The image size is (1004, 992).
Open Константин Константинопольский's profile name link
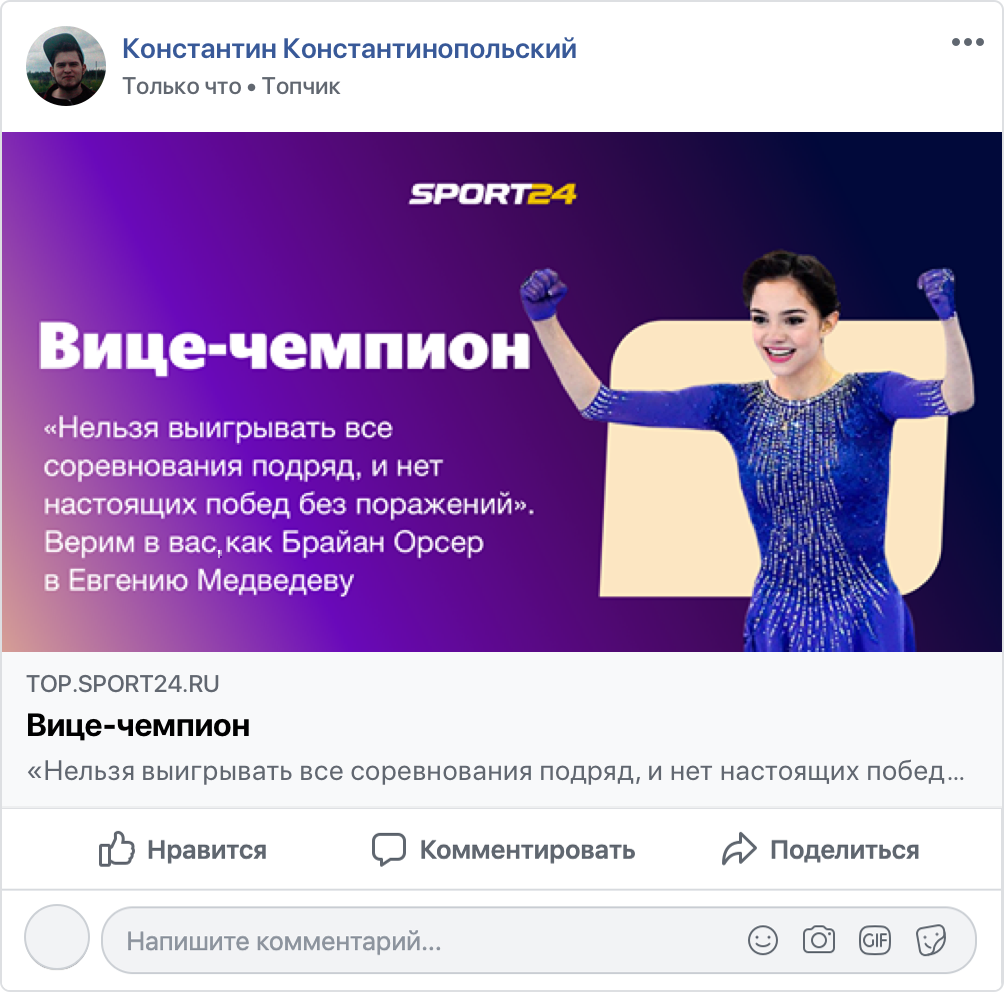click(349, 49)
